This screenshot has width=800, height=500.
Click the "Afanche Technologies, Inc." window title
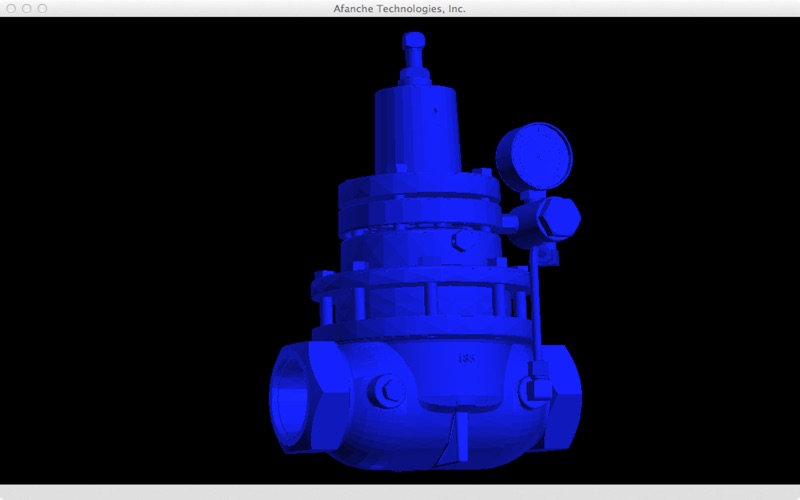400,8
